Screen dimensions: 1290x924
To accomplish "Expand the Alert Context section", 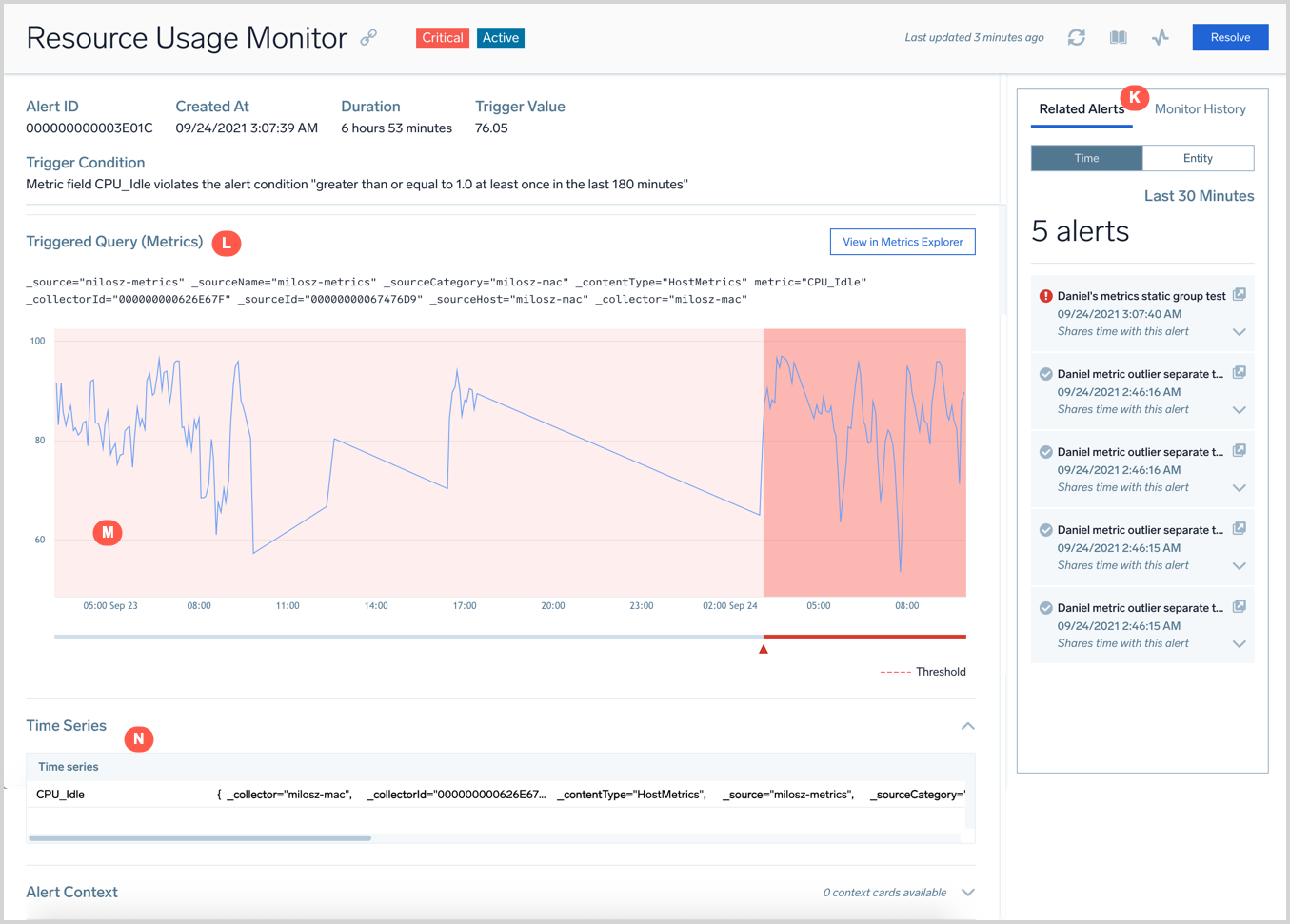I will 967,893.
